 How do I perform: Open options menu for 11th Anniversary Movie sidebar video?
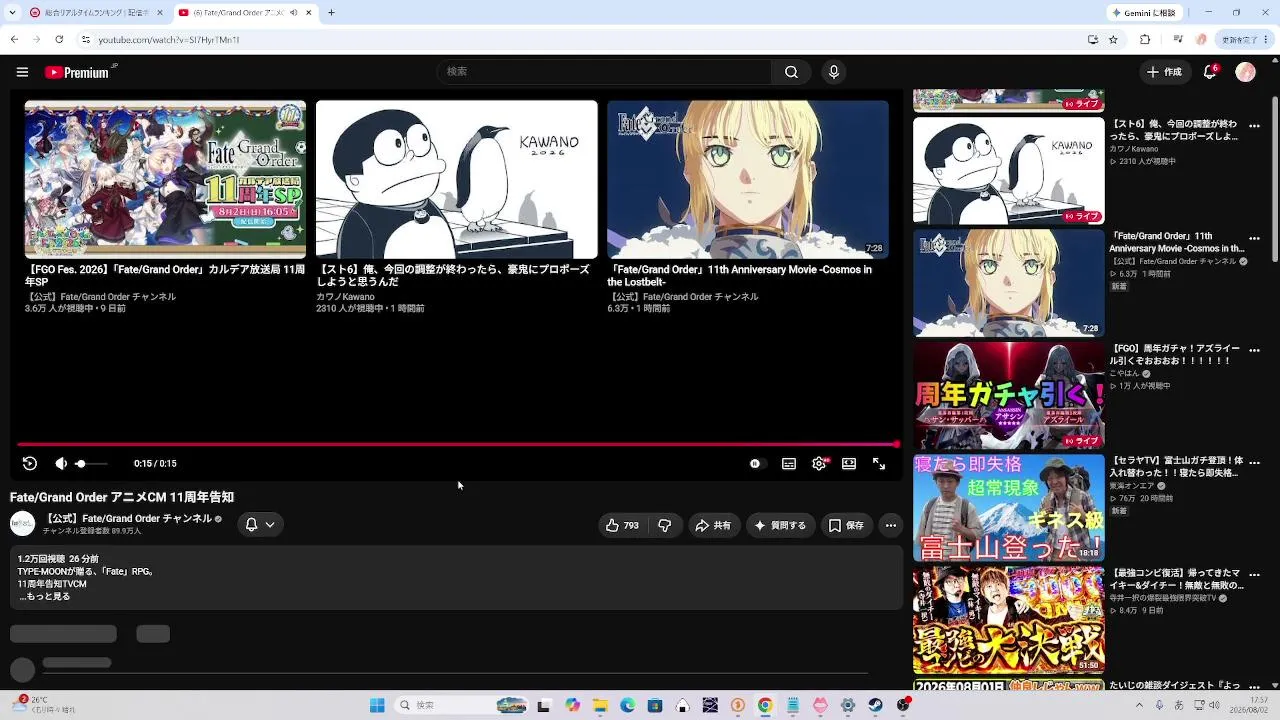coord(1255,239)
